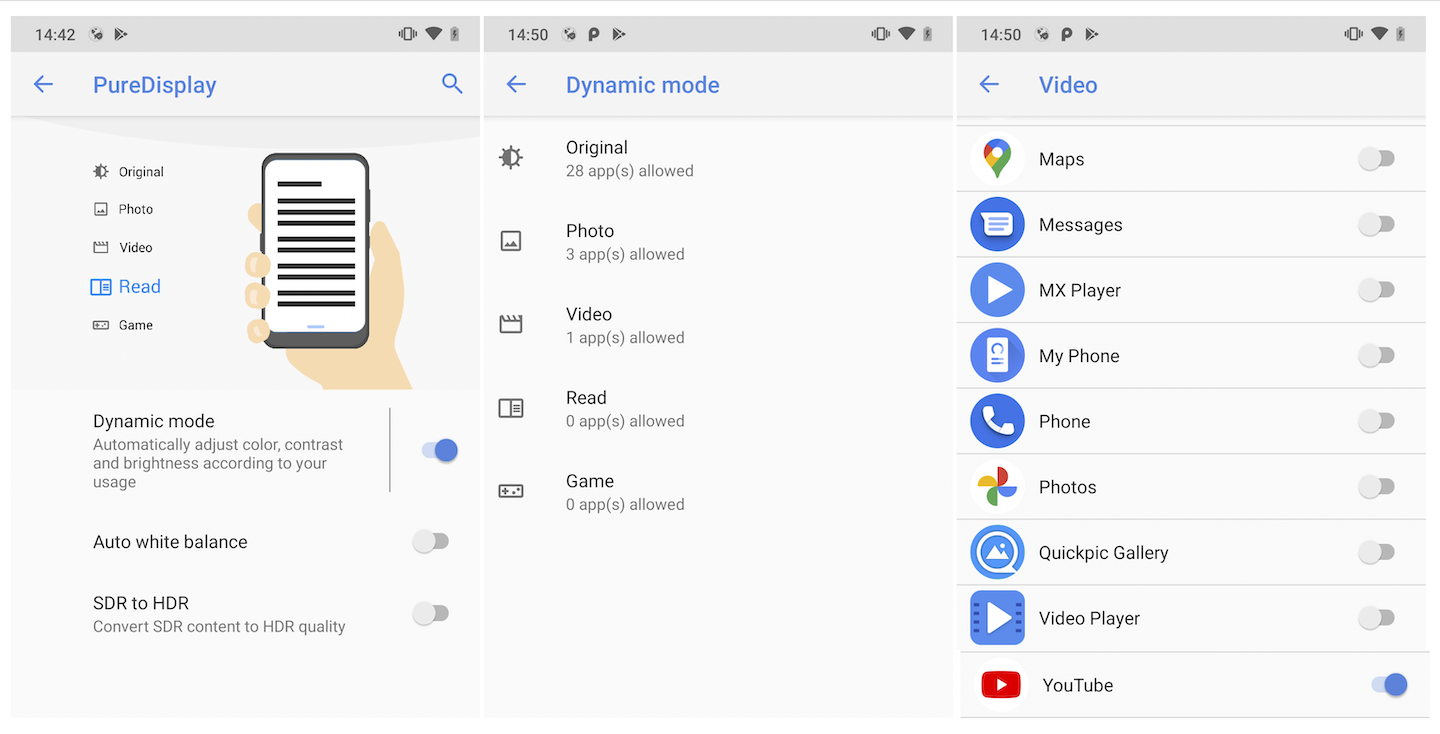Enable SDR to HDR switch
The image size is (1440, 734).
click(x=430, y=613)
